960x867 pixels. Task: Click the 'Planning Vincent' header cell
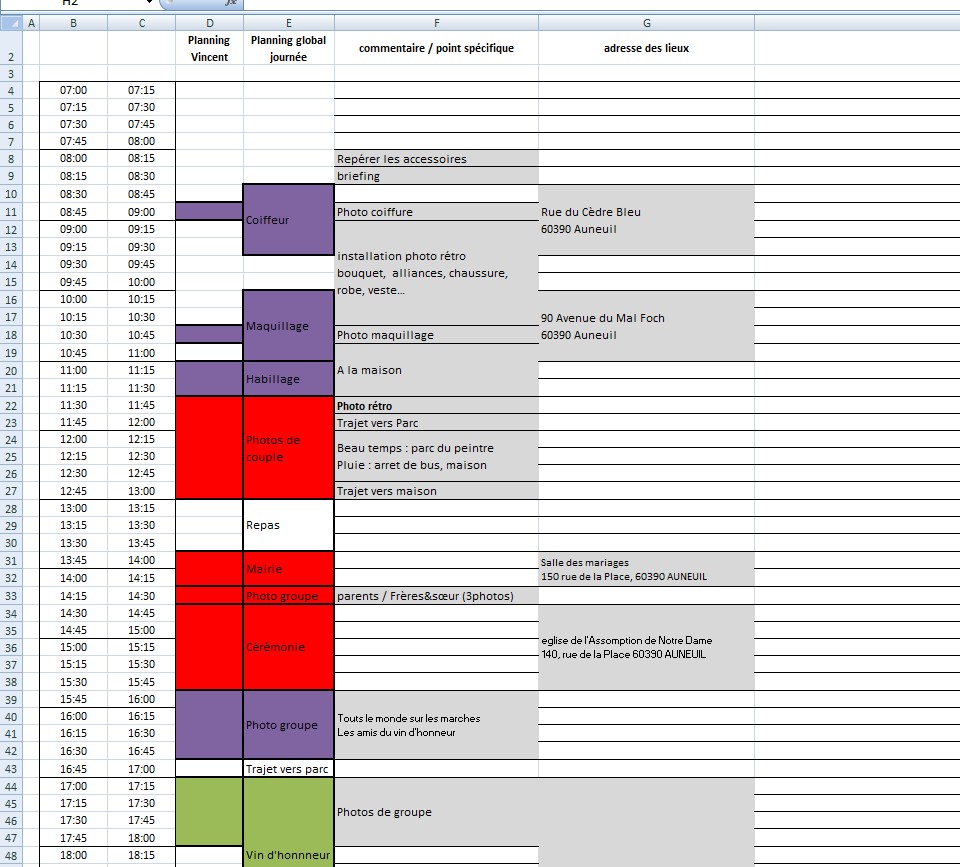click(209, 48)
